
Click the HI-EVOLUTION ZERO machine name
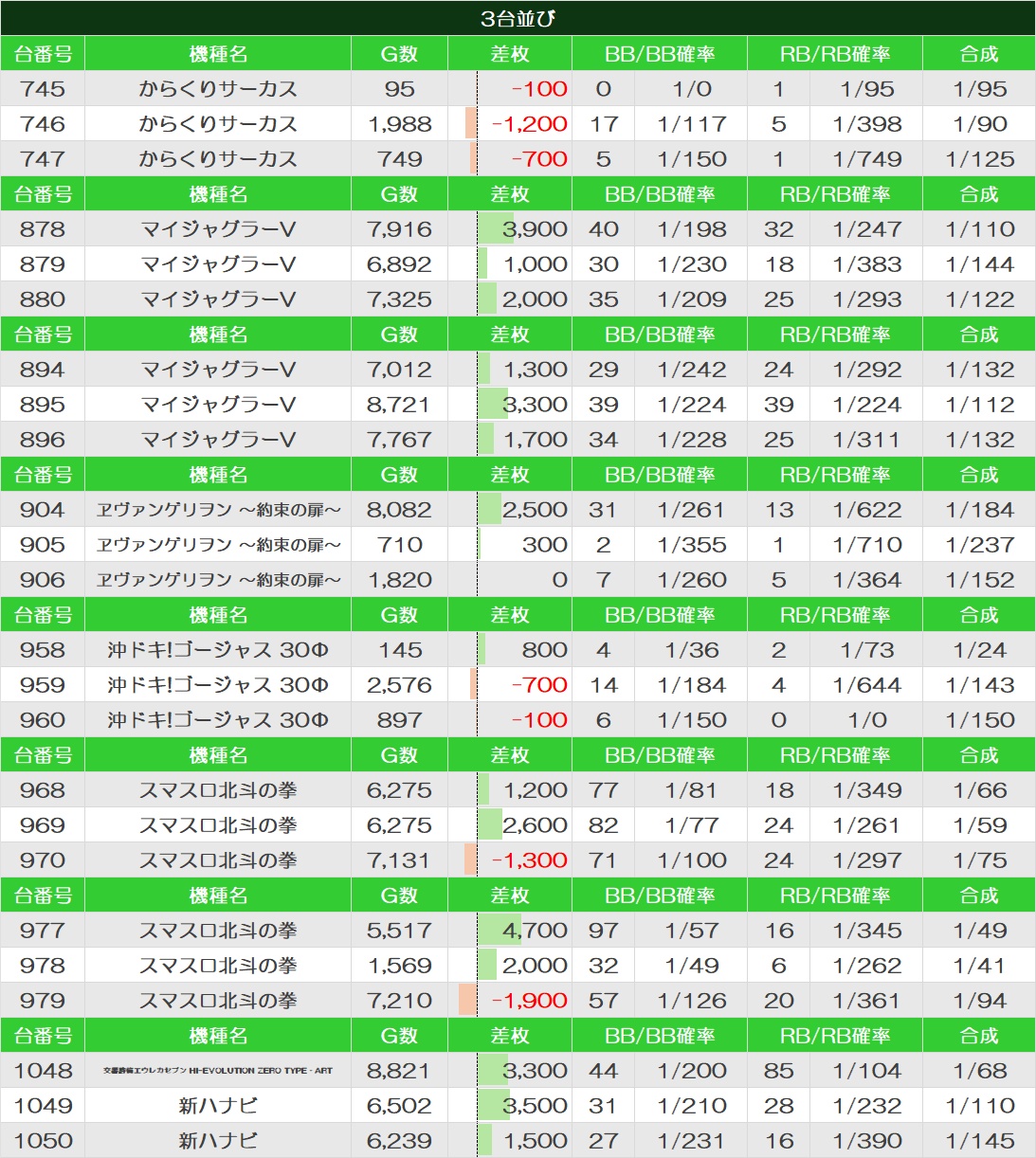pyautogui.click(x=218, y=1071)
